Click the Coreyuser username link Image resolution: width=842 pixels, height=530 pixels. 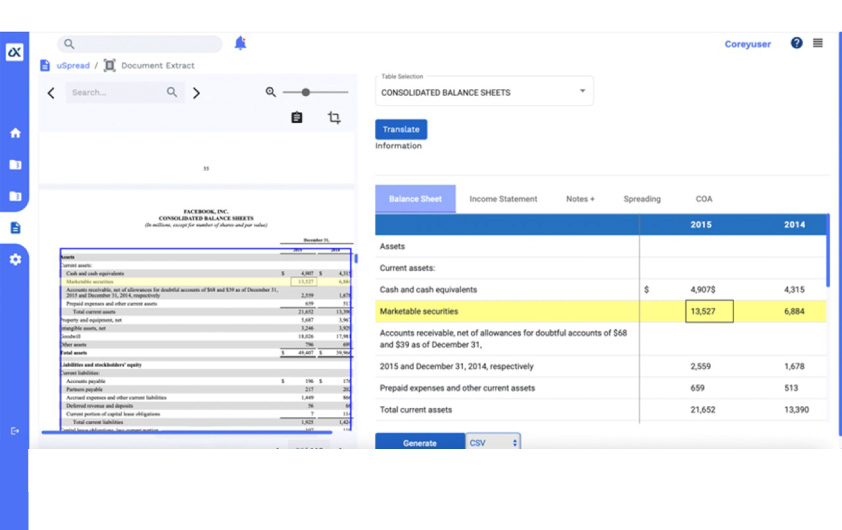tap(747, 44)
